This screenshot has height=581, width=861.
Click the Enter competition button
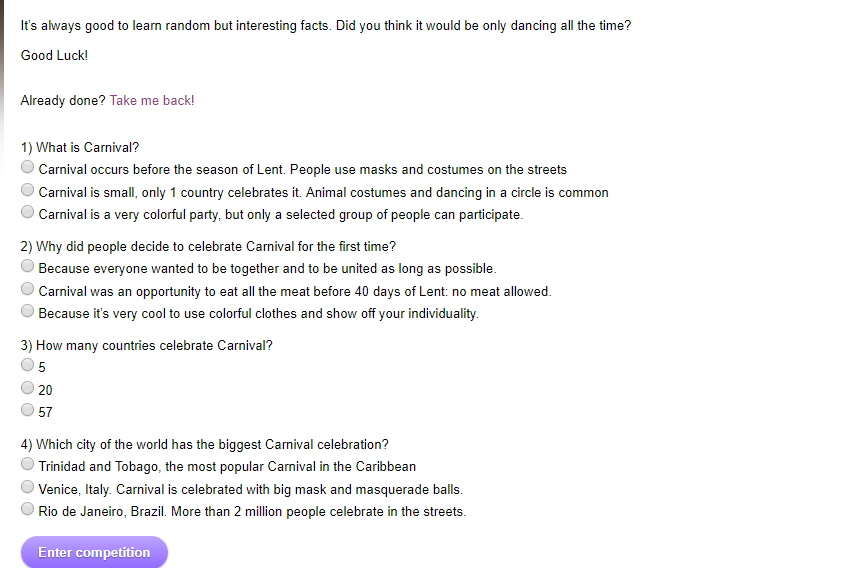coord(94,552)
